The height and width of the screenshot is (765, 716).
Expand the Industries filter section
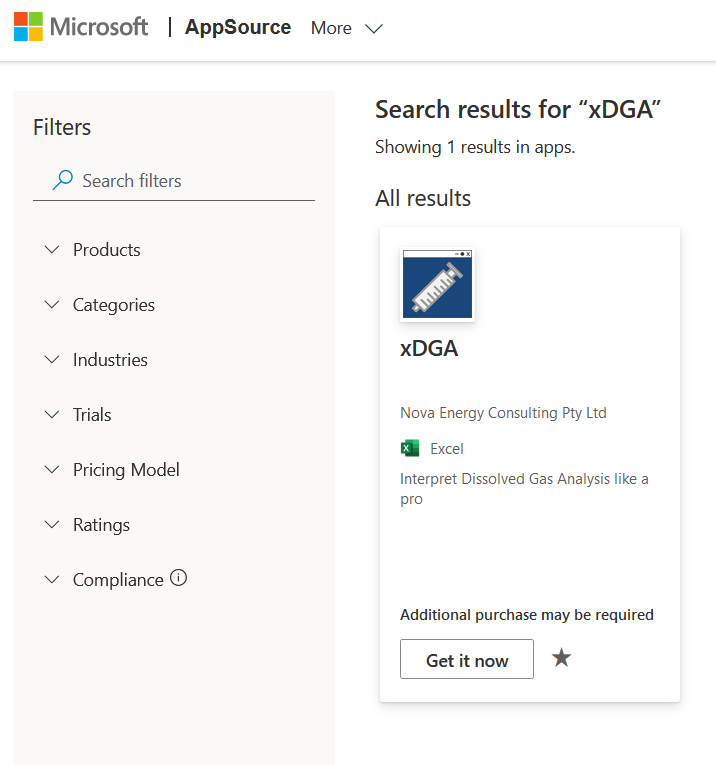pyautogui.click(x=110, y=360)
